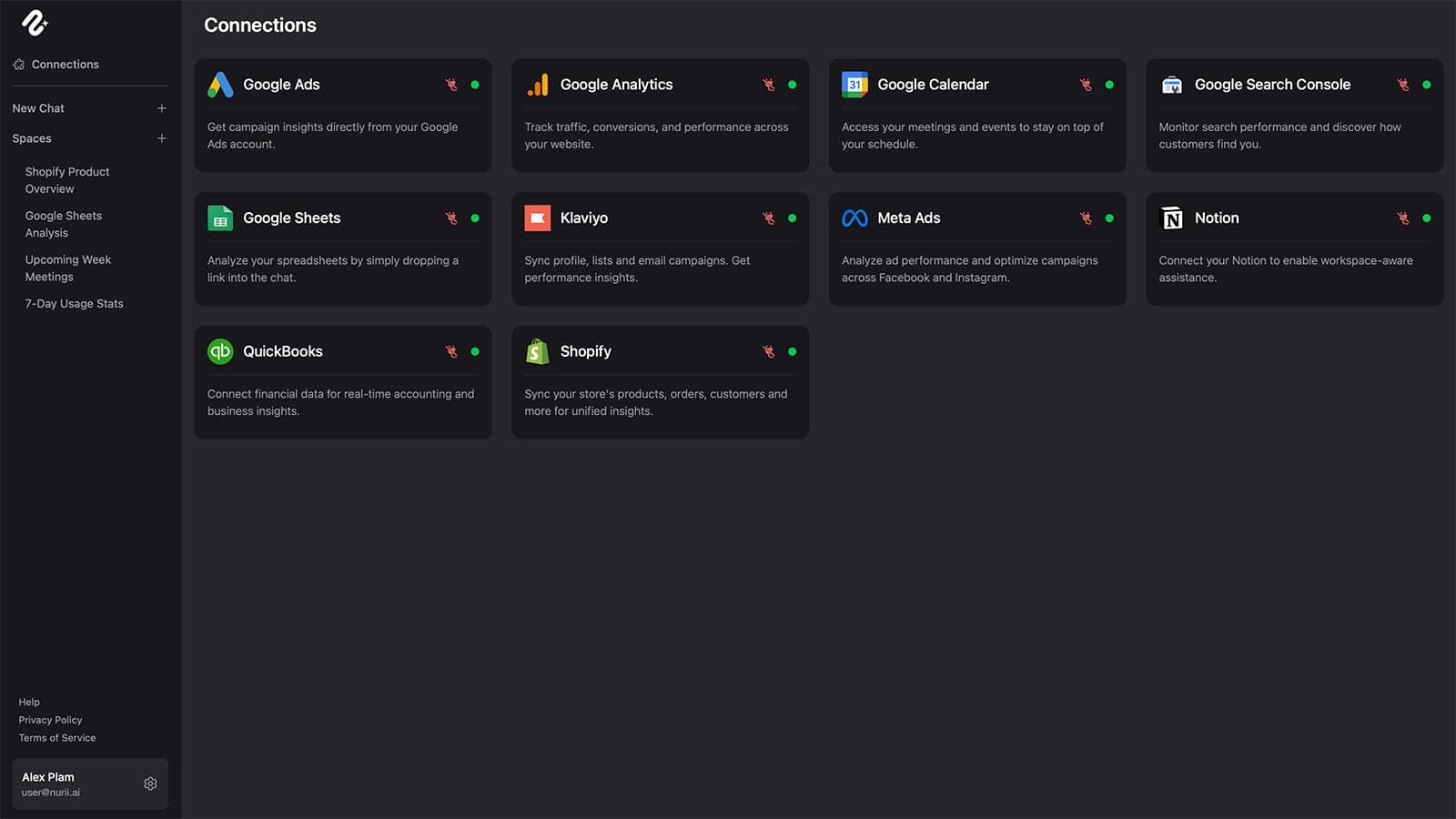Disconnect Shopify using the unplug icon
Image resolution: width=1456 pixels, height=819 pixels.
coord(769,351)
